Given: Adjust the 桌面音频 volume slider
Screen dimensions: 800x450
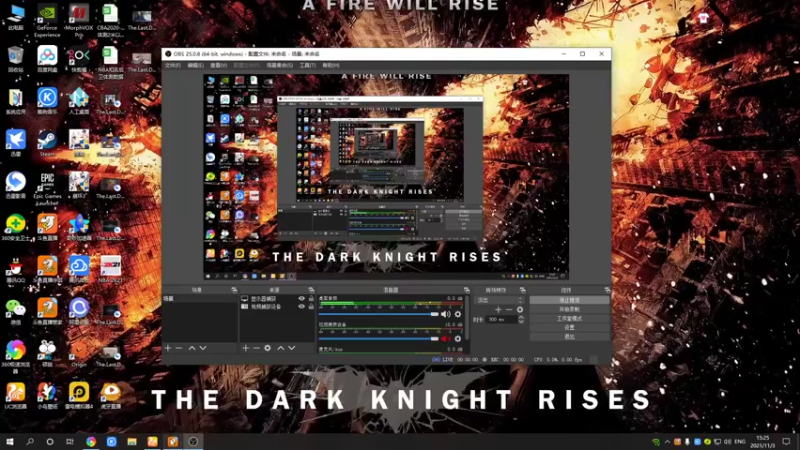Looking at the screenshot, I should (x=379, y=314).
